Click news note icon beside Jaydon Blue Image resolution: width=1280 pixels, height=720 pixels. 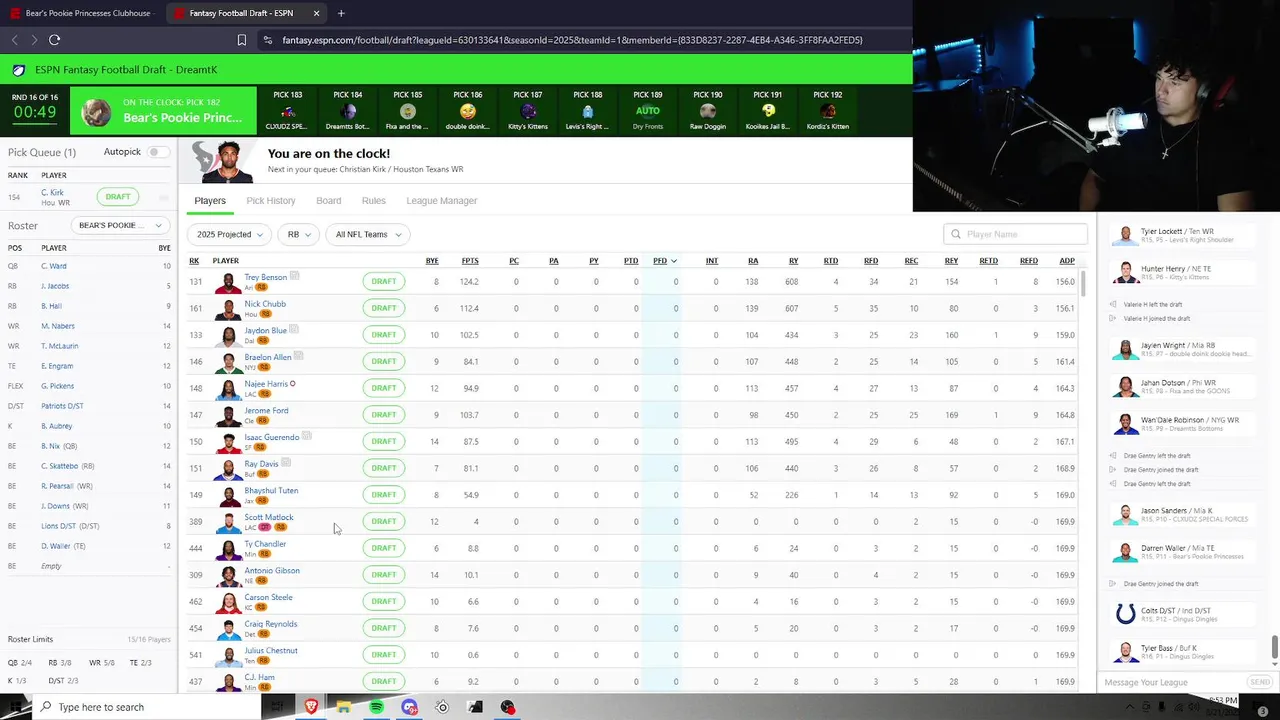click(295, 329)
